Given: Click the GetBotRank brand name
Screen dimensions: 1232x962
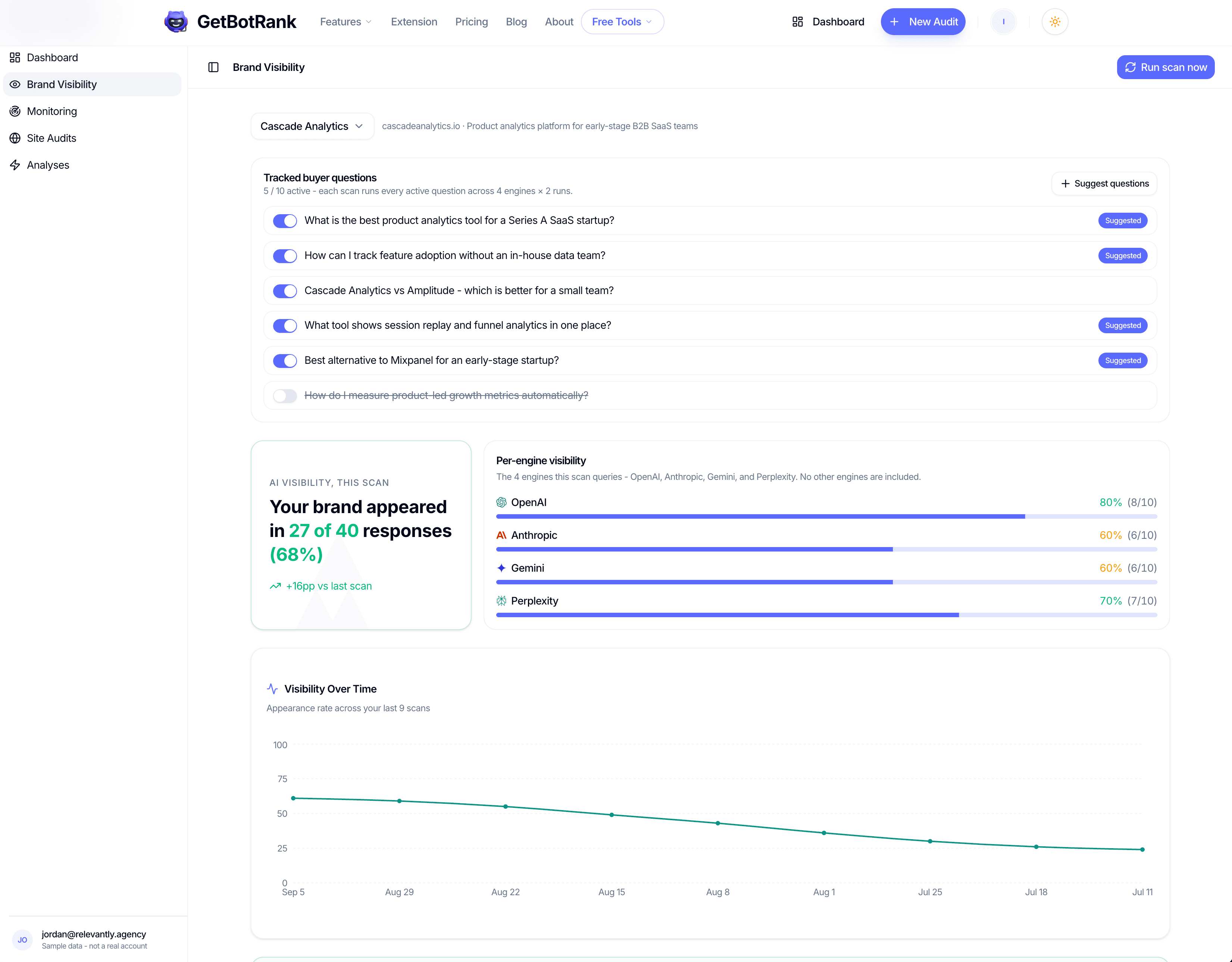Looking at the screenshot, I should click(247, 21).
